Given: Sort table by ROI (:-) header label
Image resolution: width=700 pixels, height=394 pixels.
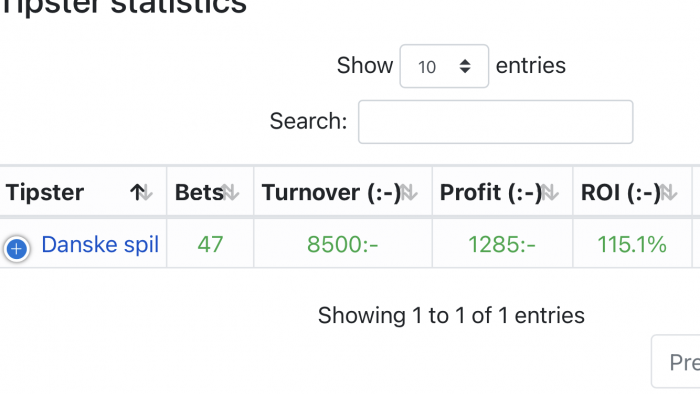Looking at the screenshot, I should (x=621, y=193).
